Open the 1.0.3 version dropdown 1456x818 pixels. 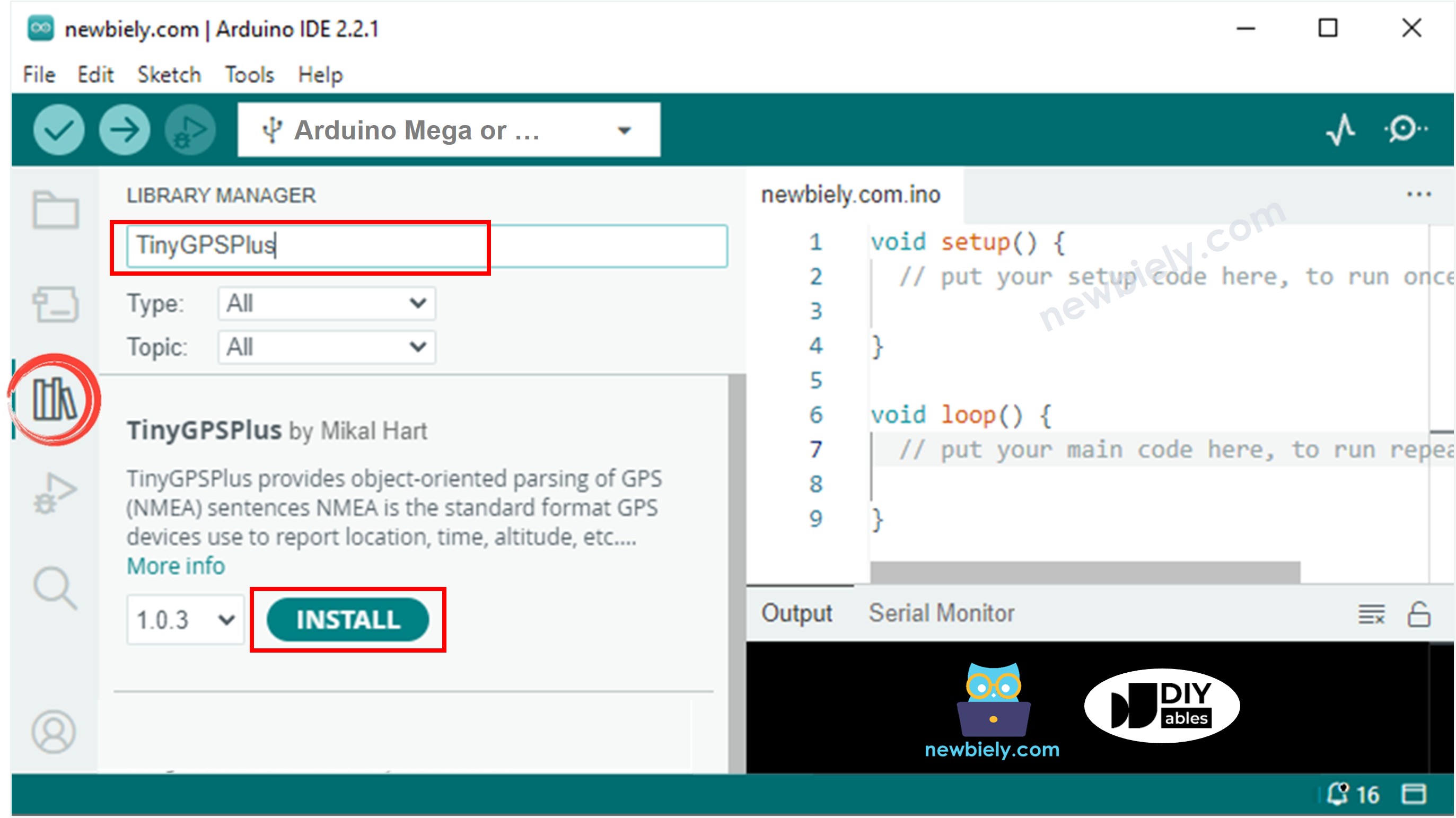185,619
